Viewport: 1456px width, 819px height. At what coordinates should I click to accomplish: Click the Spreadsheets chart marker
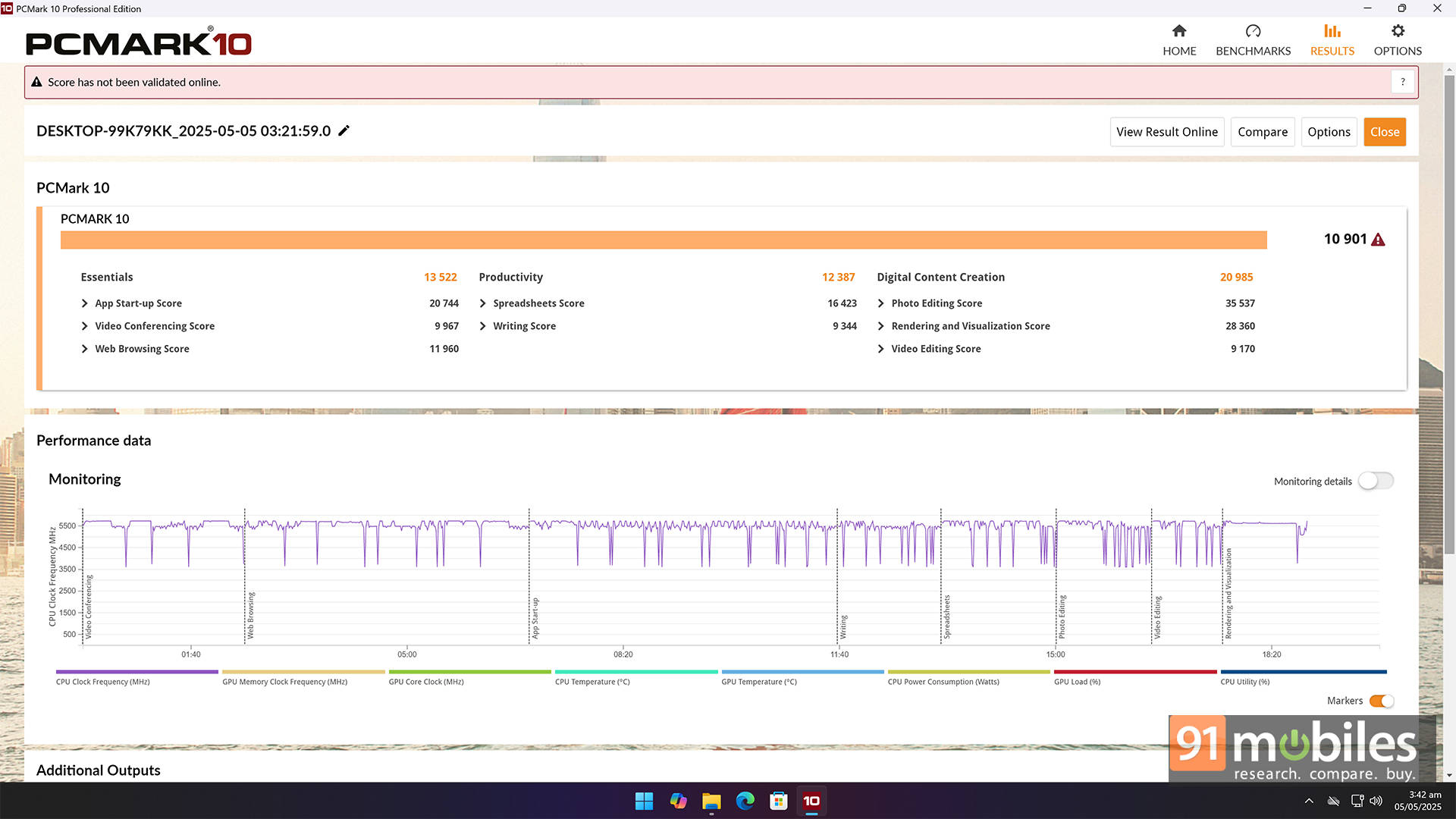pos(946,617)
